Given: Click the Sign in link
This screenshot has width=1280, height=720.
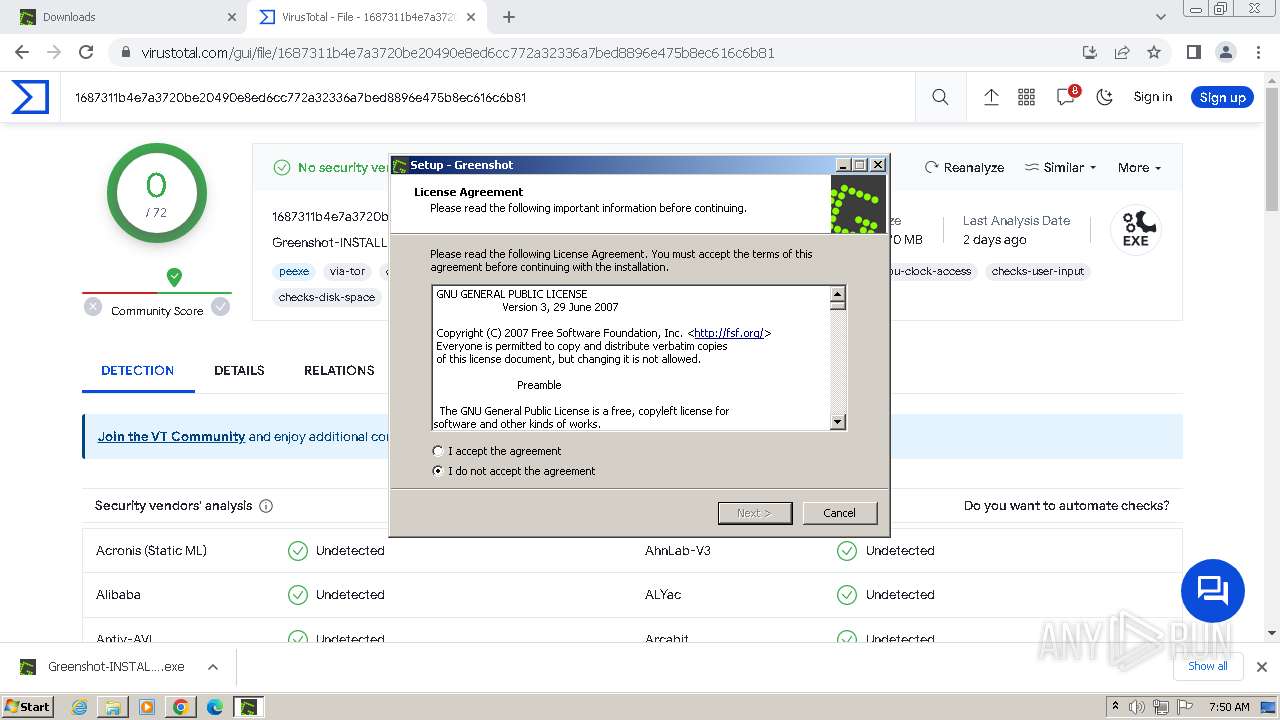Looking at the screenshot, I should pyautogui.click(x=1153, y=97).
